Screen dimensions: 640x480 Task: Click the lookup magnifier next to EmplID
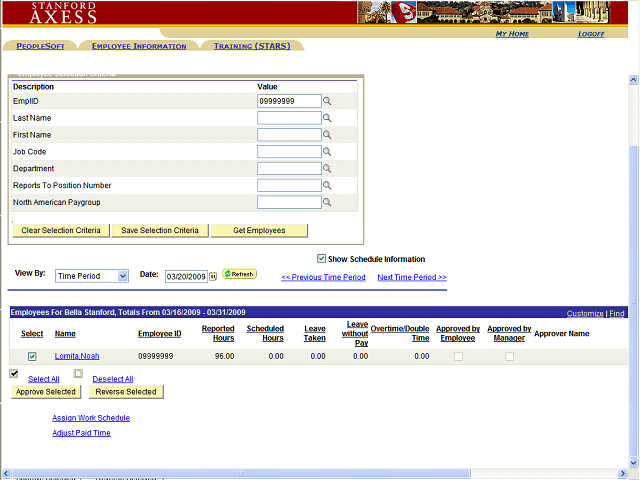[x=327, y=101]
